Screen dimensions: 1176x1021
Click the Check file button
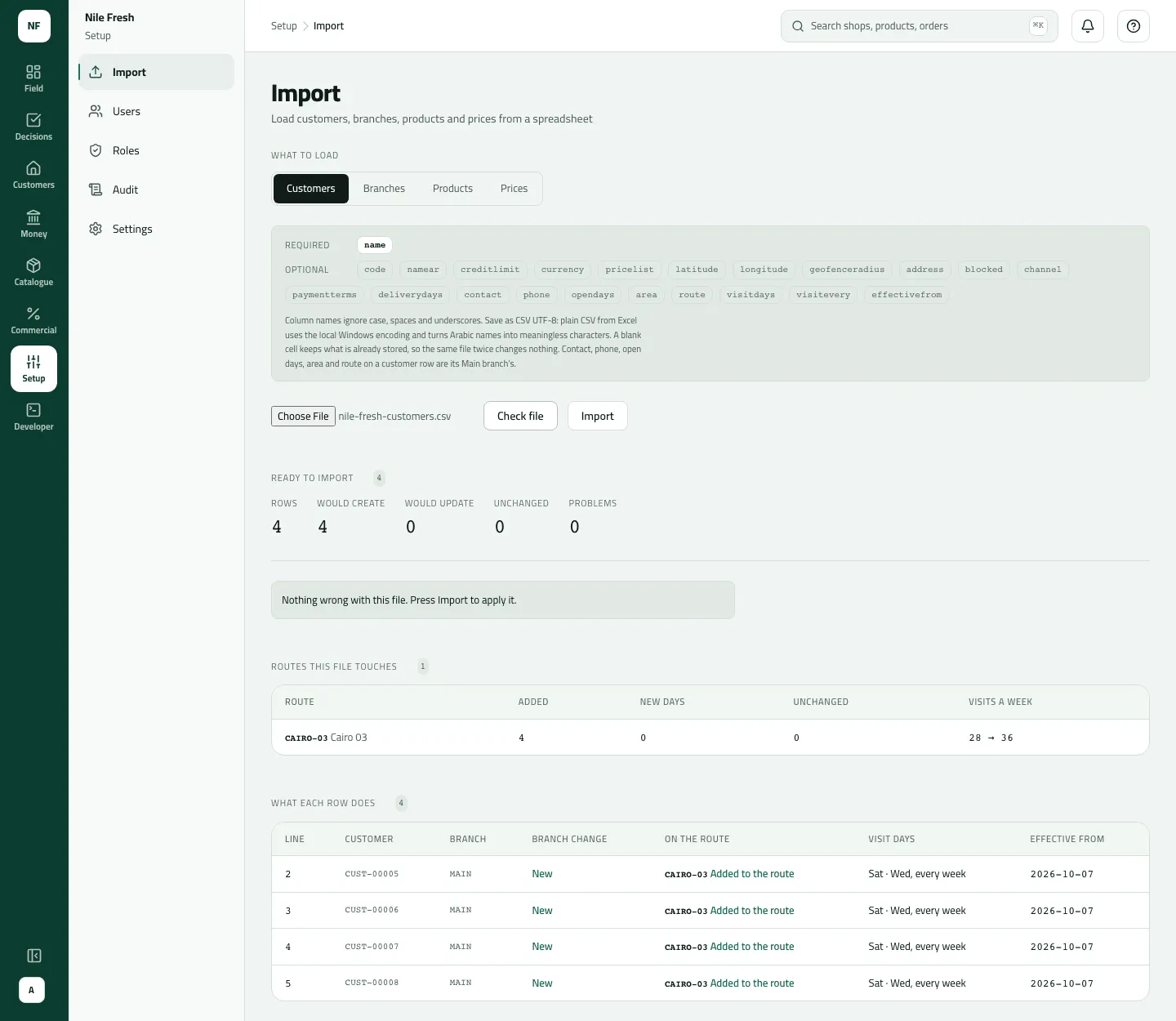520,416
